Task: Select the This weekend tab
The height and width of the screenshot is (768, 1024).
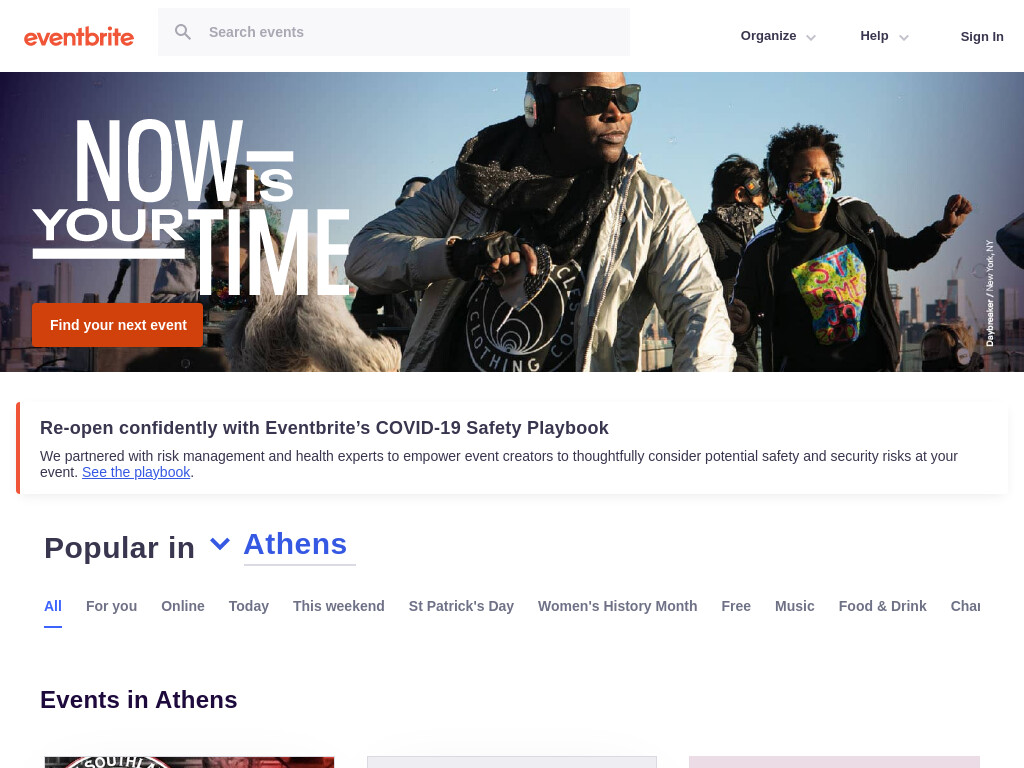Action: tap(338, 607)
